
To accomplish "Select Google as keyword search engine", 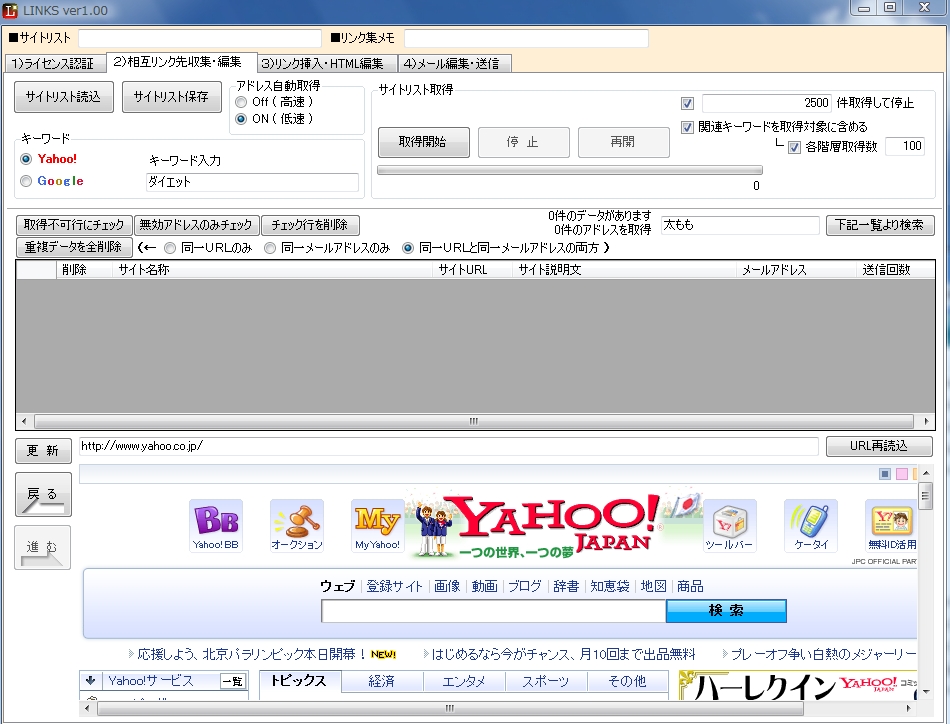I will click(x=26, y=181).
